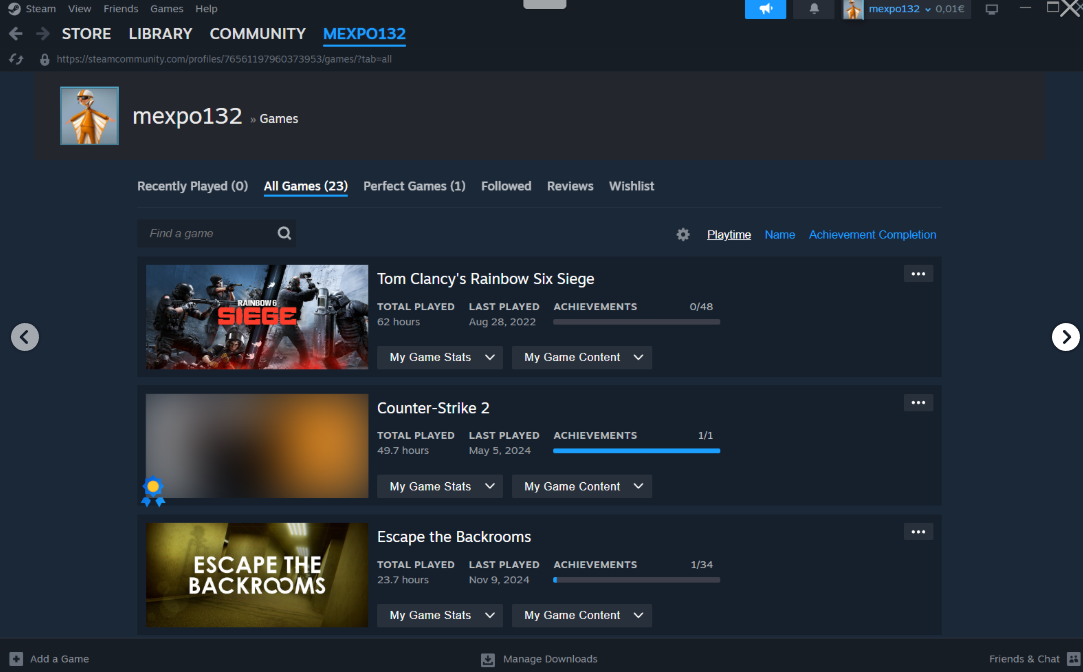This screenshot has height=672, width=1083.
Task: Open the MEXPO132 profile section
Action: point(364,34)
